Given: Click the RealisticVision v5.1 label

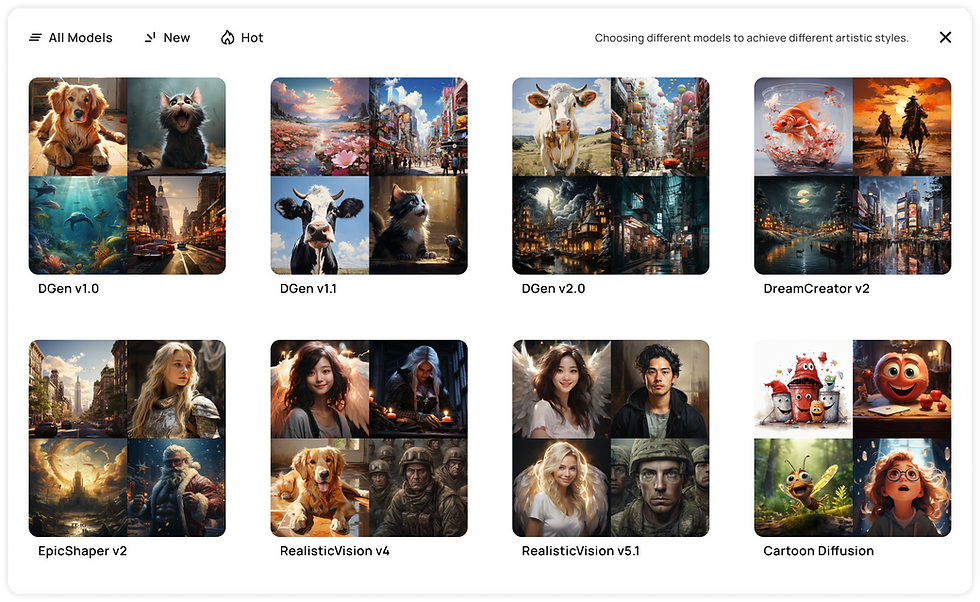Looking at the screenshot, I should pos(581,551).
